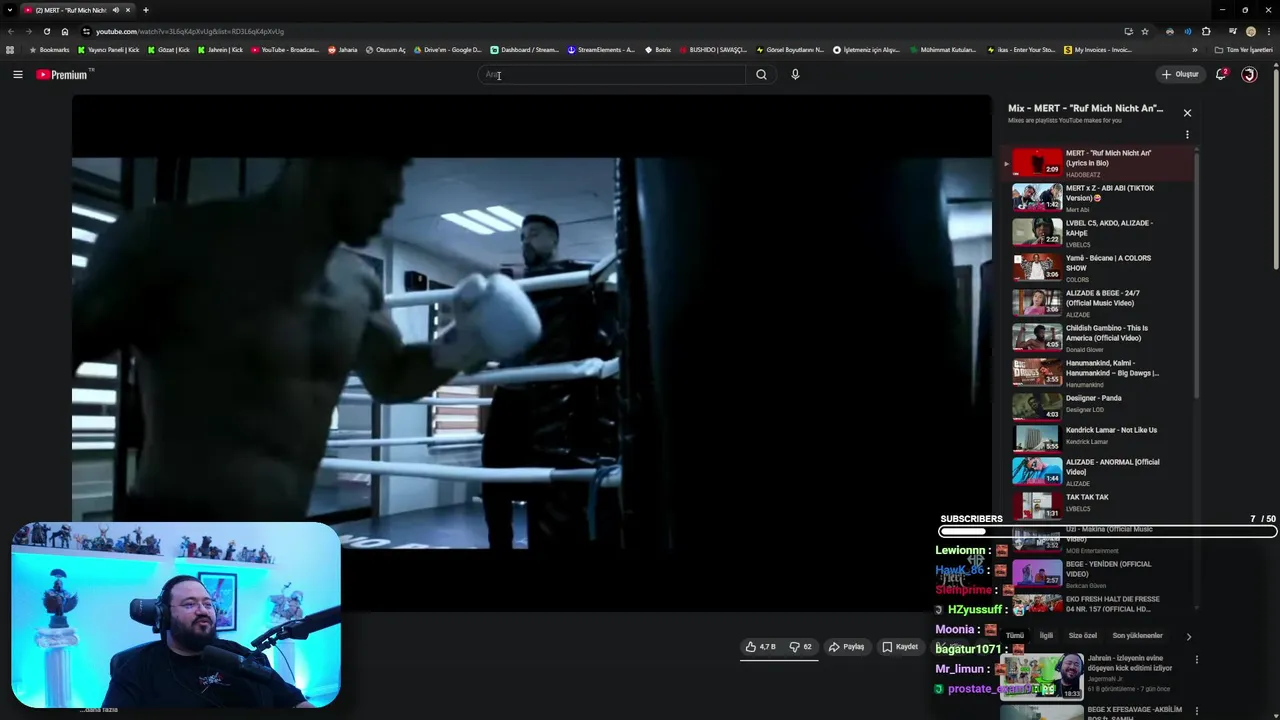This screenshot has height=720, width=1280.
Task: Open the account avatar menu
Action: 1249,74
